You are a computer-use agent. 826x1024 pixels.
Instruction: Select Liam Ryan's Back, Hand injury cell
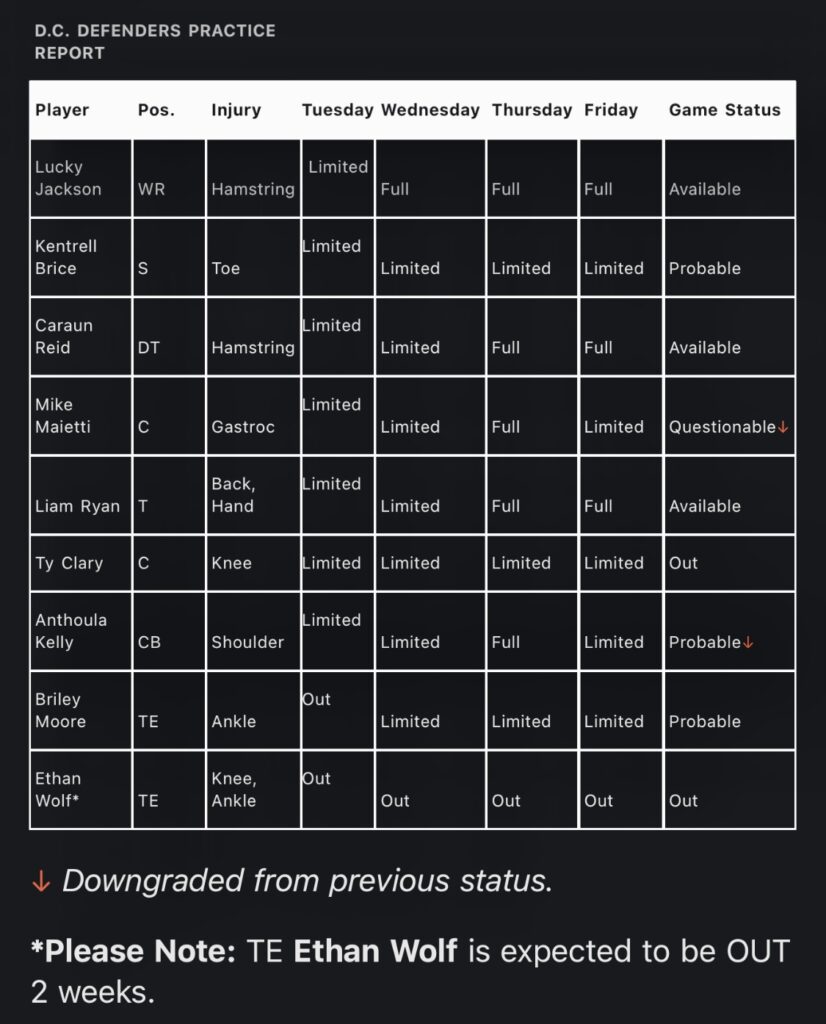233,495
